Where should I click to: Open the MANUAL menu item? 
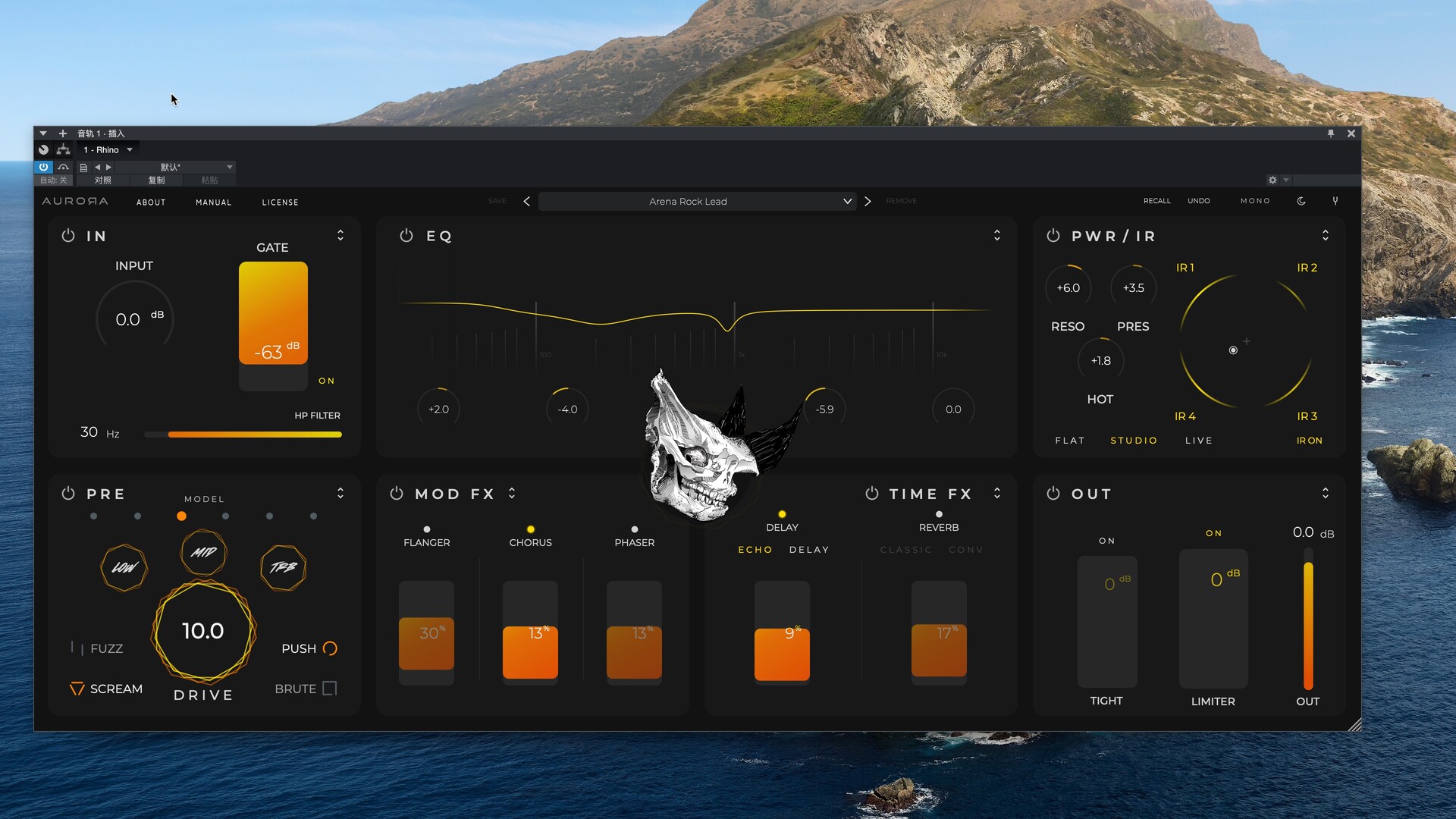213,202
